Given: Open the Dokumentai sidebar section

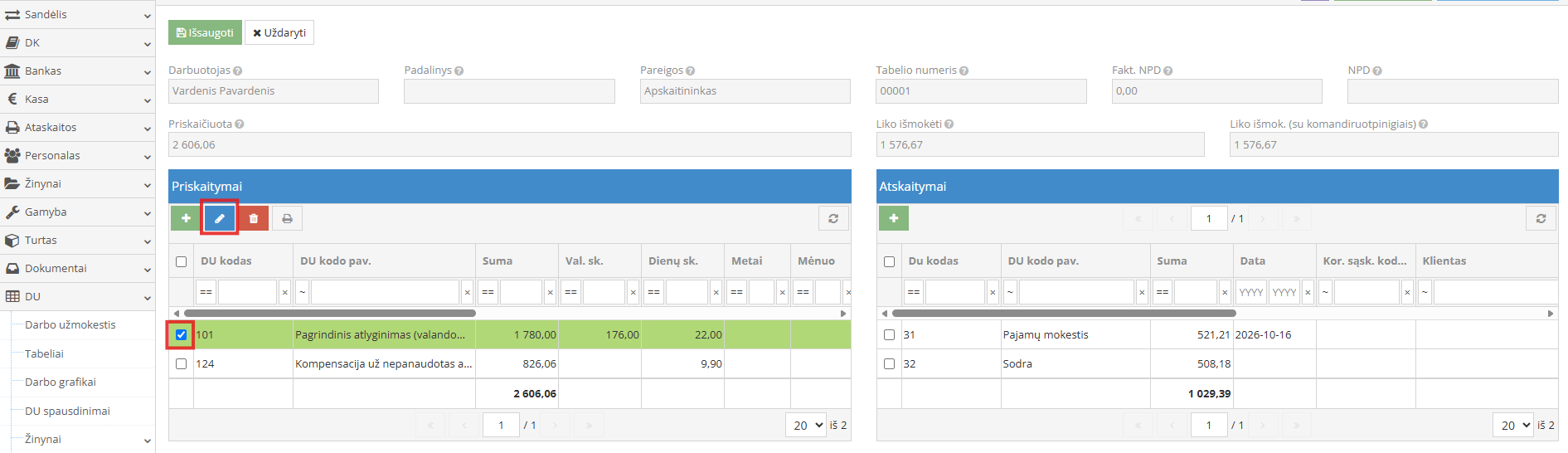Looking at the screenshot, I should 77,268.
